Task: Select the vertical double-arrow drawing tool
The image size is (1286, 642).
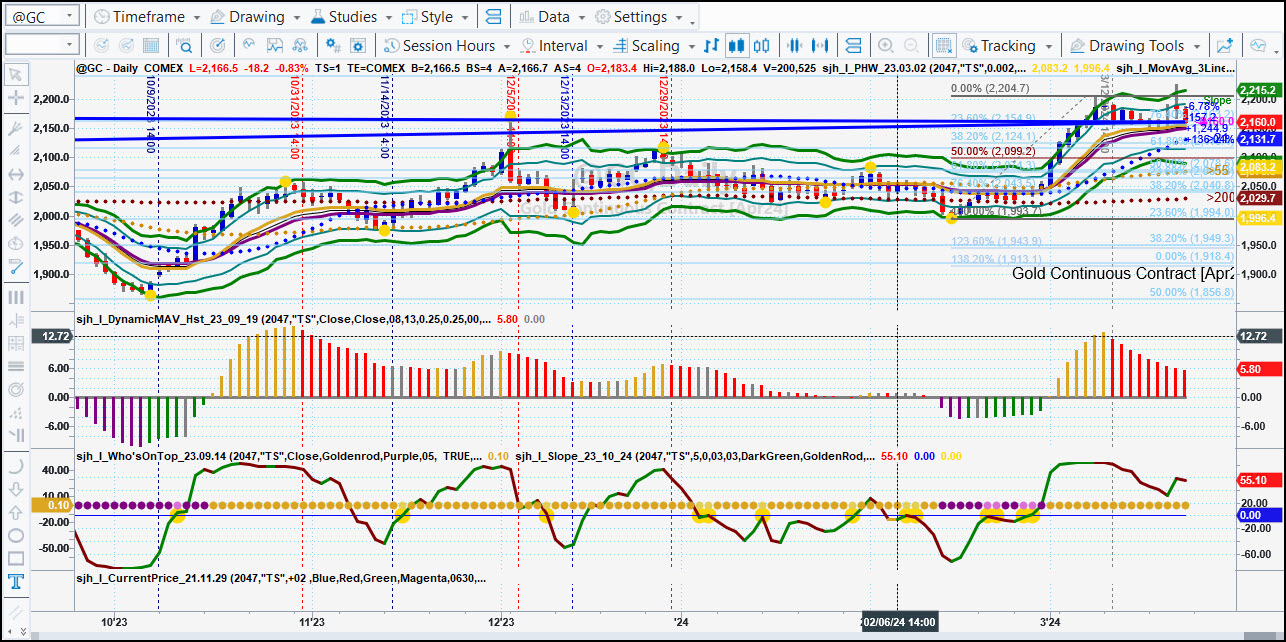Action: tap(16, 198)
